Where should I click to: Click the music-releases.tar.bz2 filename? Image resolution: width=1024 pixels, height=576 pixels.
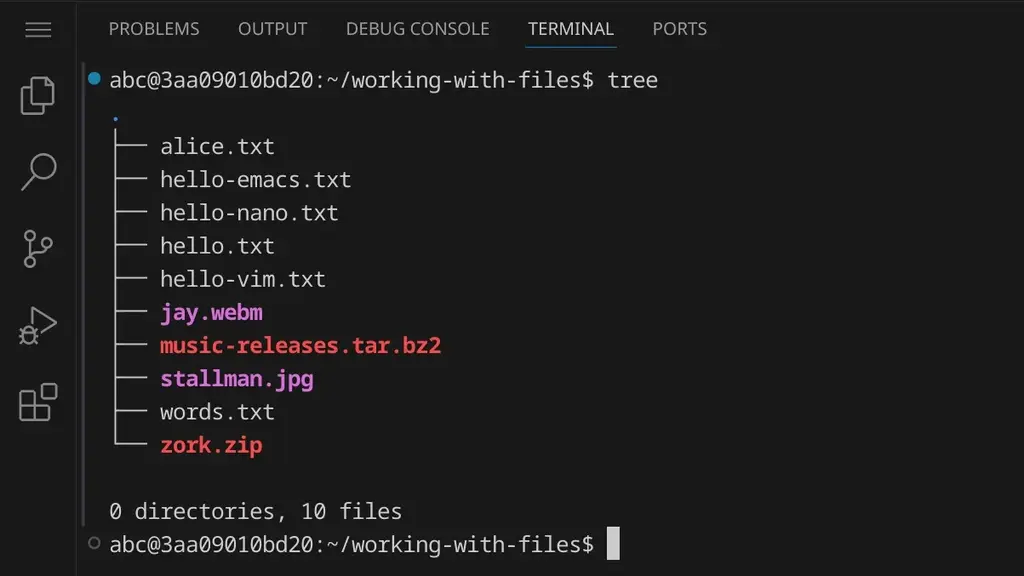click(x=300, y=346)
